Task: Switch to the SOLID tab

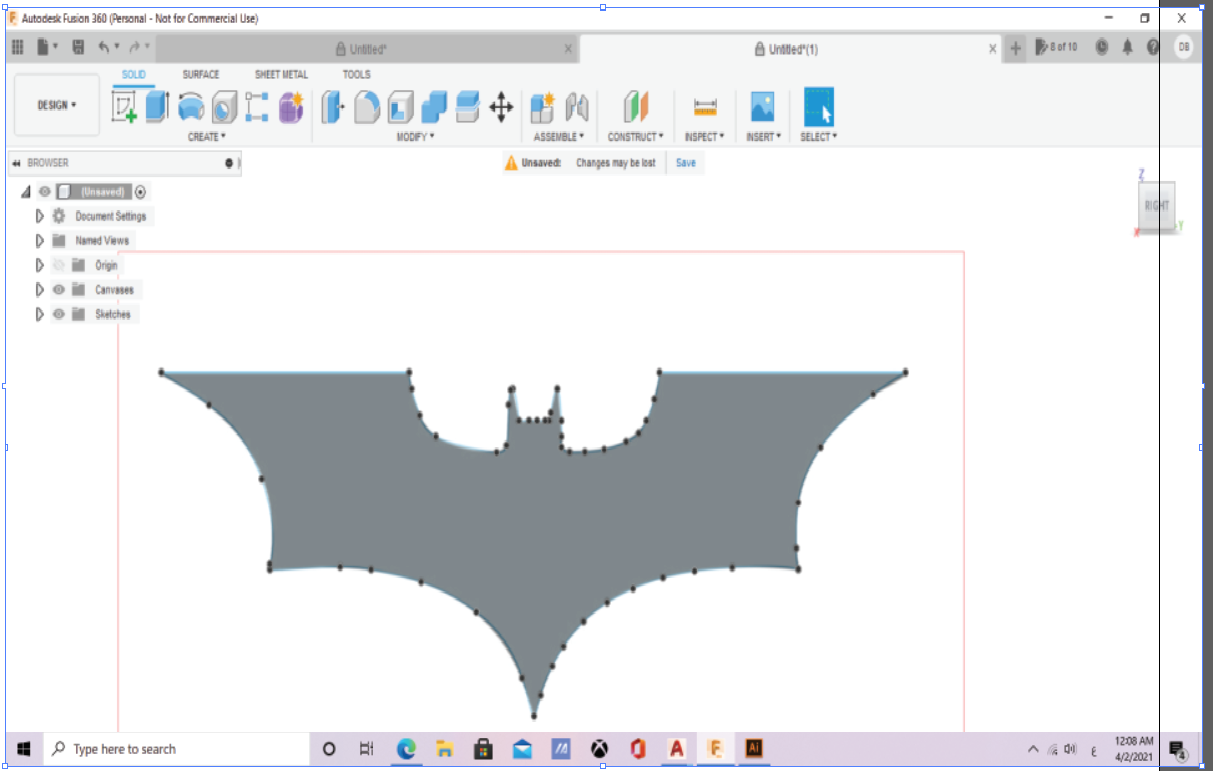Action: (134, 74)
